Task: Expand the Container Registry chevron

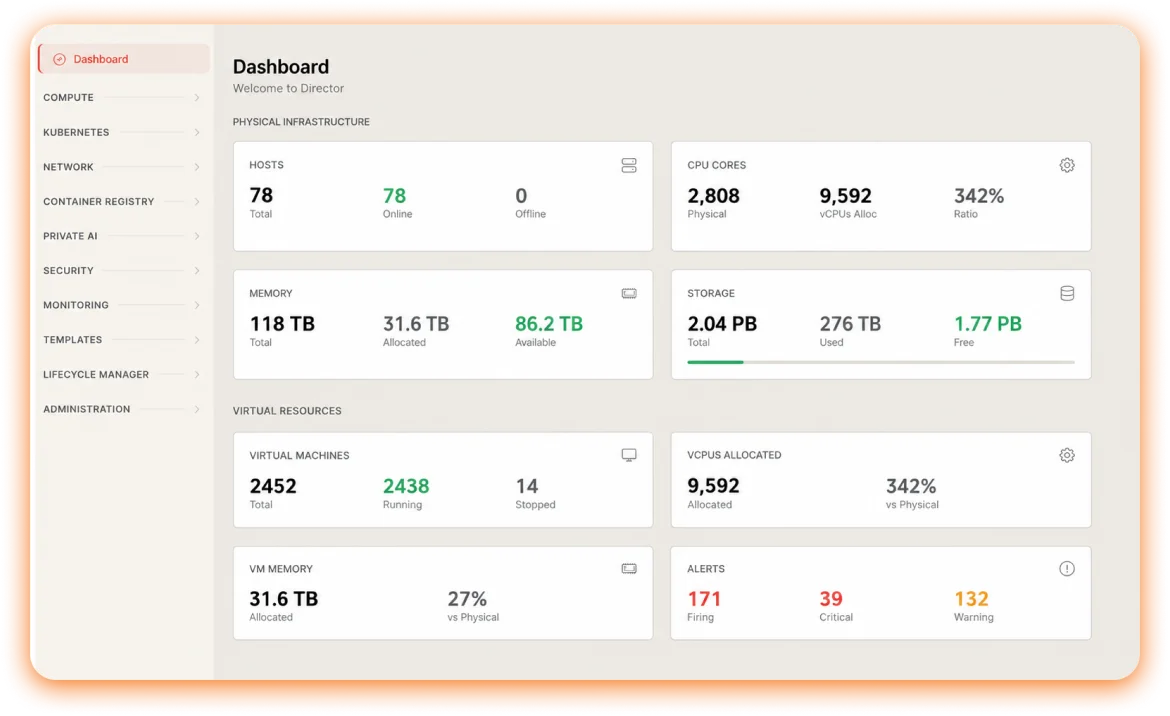Action: coord(197,201)
